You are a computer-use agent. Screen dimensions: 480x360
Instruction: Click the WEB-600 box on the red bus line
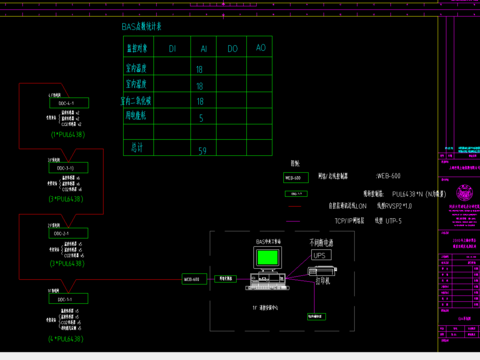pyautogui.click(x=194, y=279)
